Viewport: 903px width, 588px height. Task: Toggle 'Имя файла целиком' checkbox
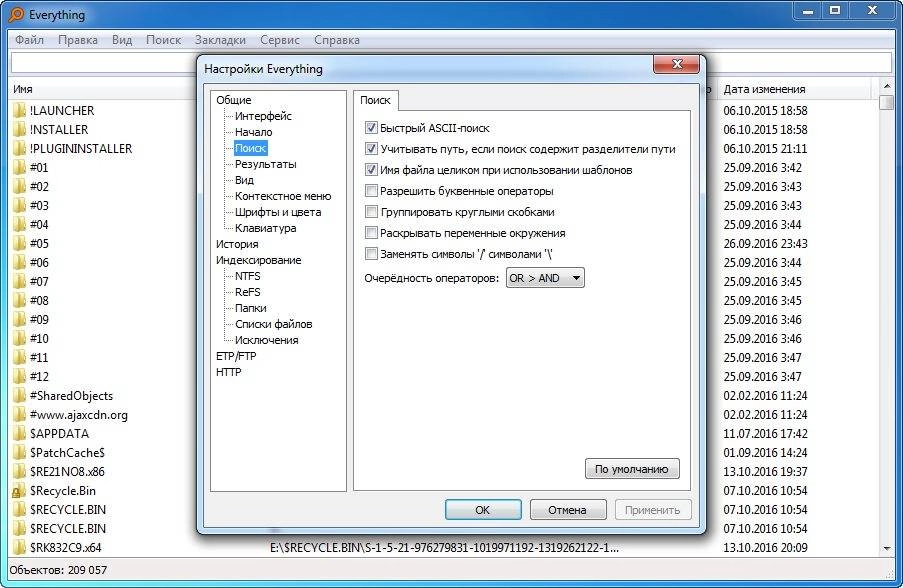371,169
